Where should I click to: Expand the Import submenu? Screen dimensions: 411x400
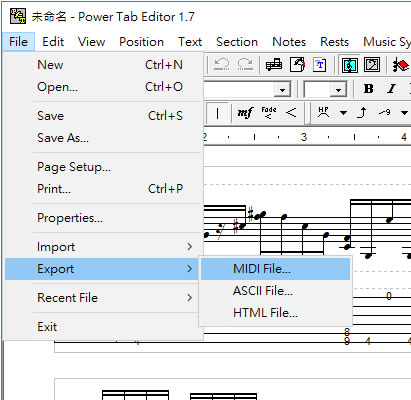point(103,247)
